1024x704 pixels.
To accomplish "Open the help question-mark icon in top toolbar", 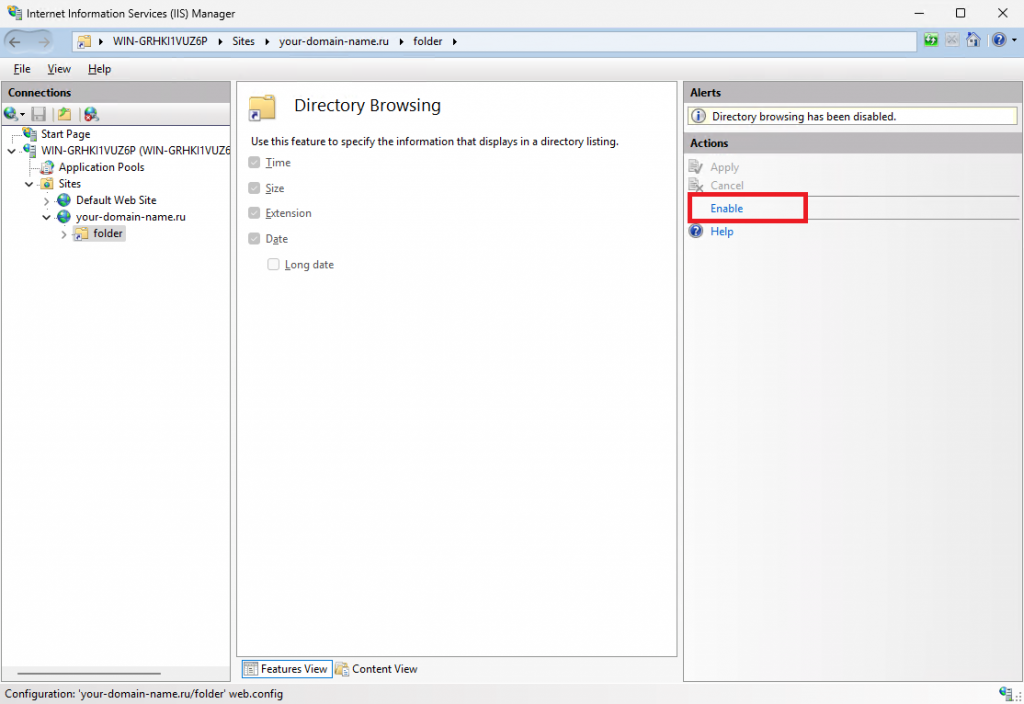I will pyautogui.click(x=999, y=40).
